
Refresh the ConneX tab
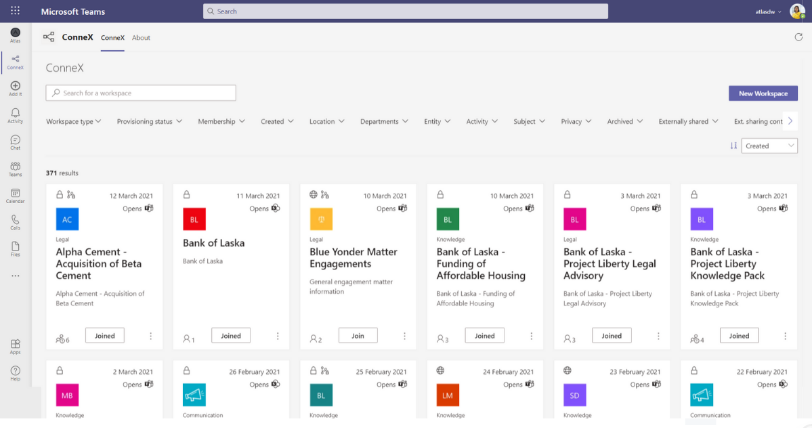(x=798, y=37)
